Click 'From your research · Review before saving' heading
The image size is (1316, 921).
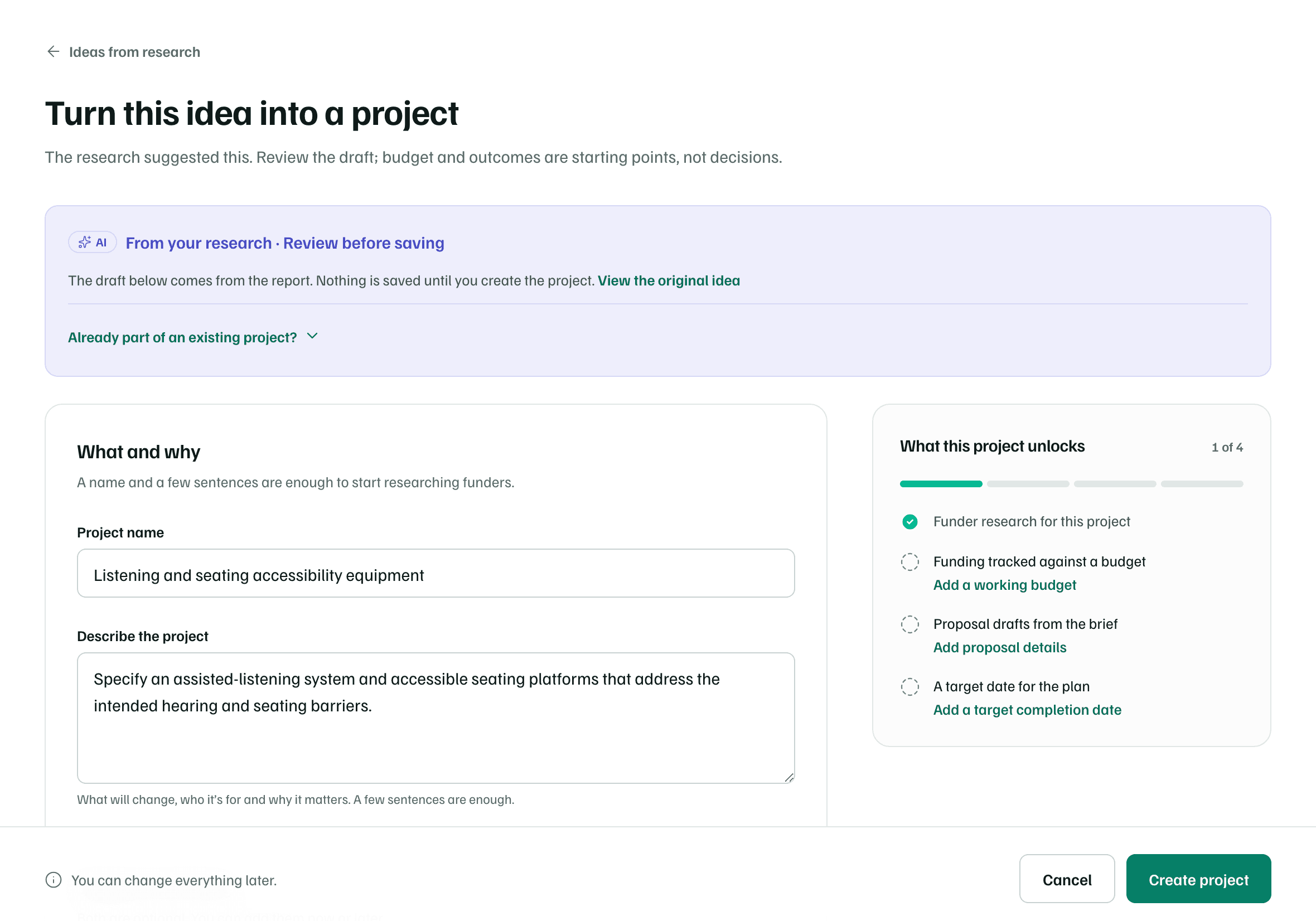(285, 243)
